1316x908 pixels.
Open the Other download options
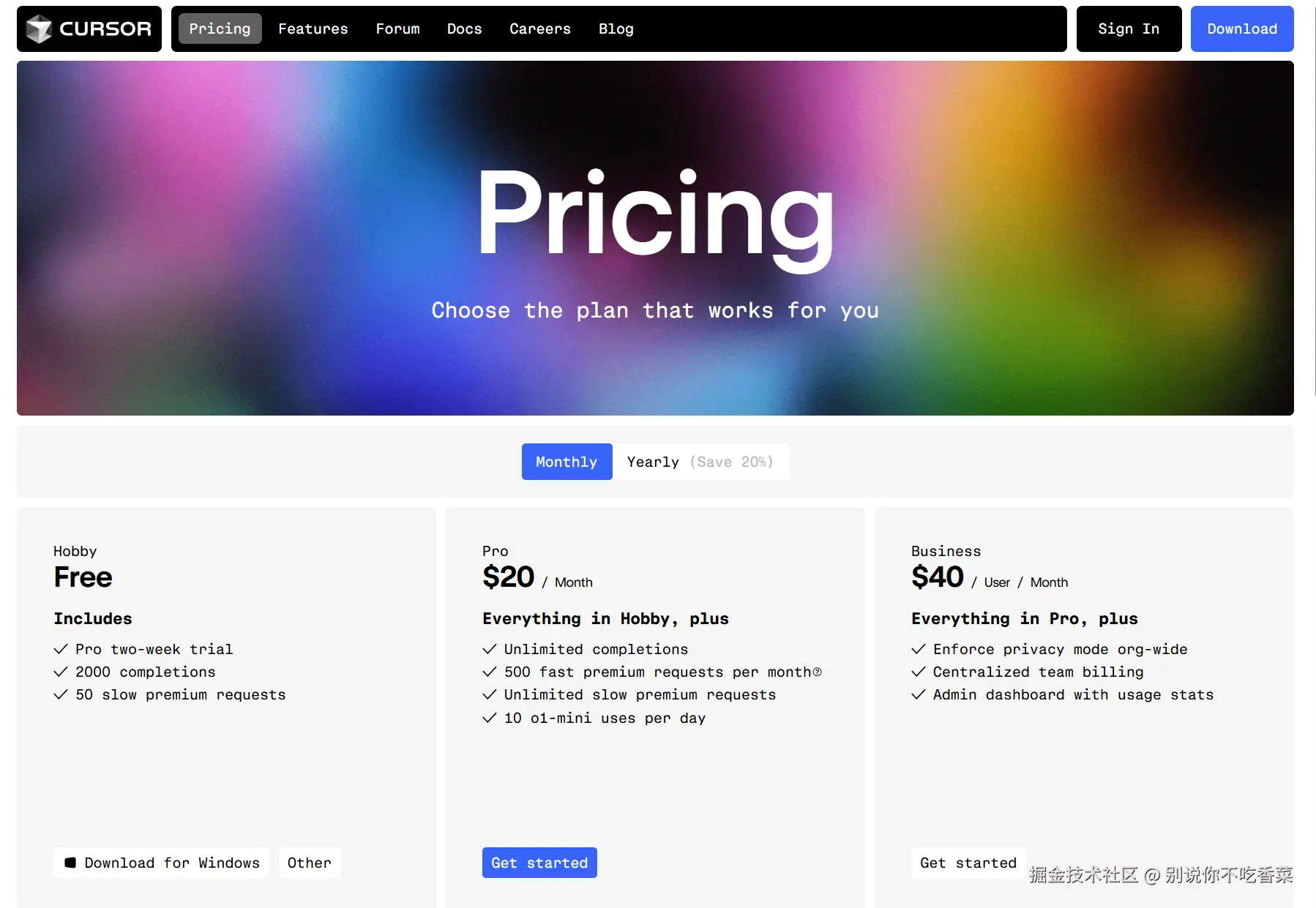309,863
